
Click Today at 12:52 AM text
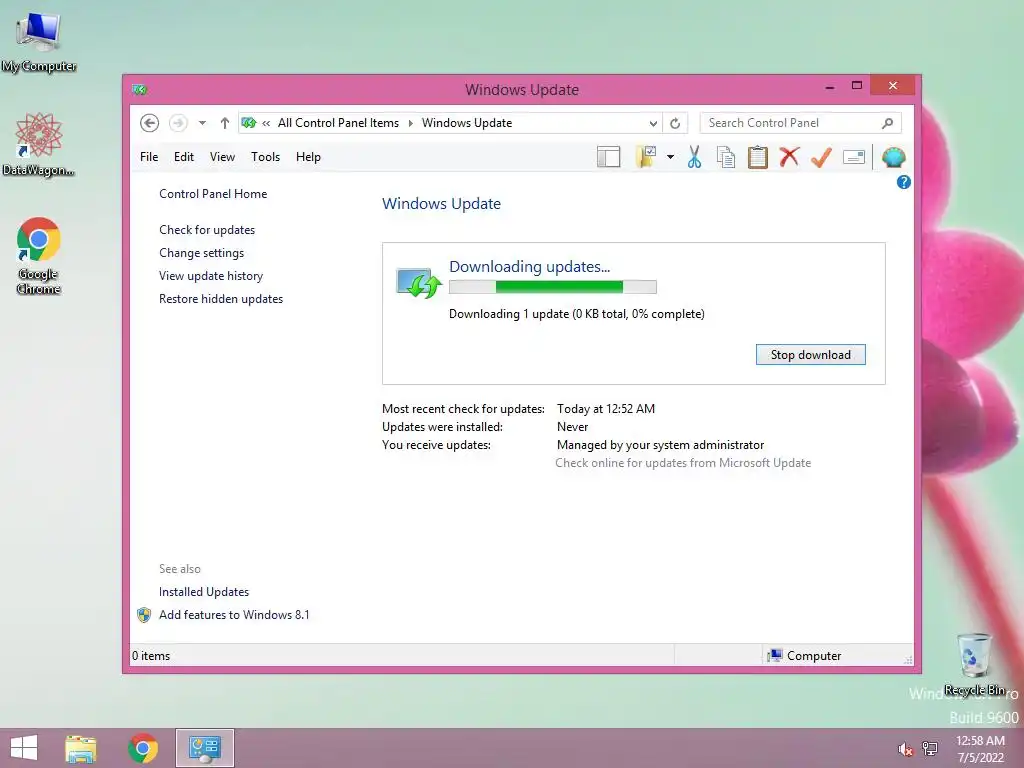(605, 409)
